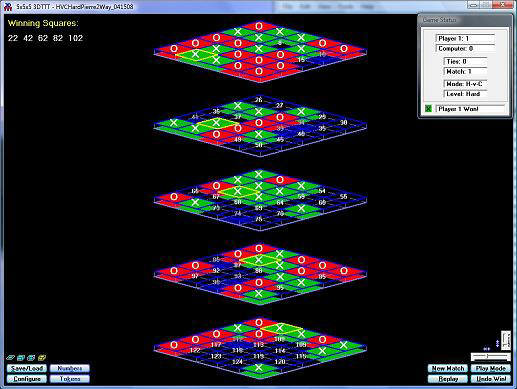Image resolution: width=517 pixels, height=389 pixels.
Task: Select the second teal board view icon
Action: (x=21, y=358)
